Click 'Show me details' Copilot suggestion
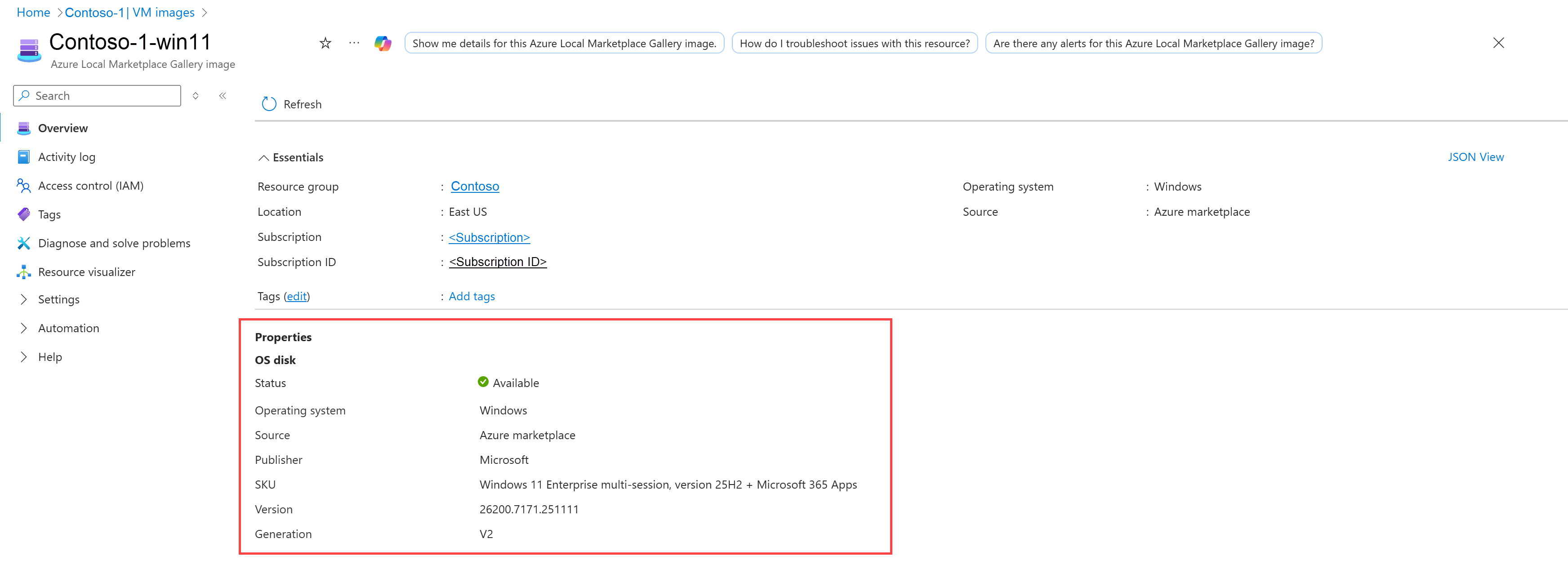This screenshot has height=565, width=1568. coord(564,43)
